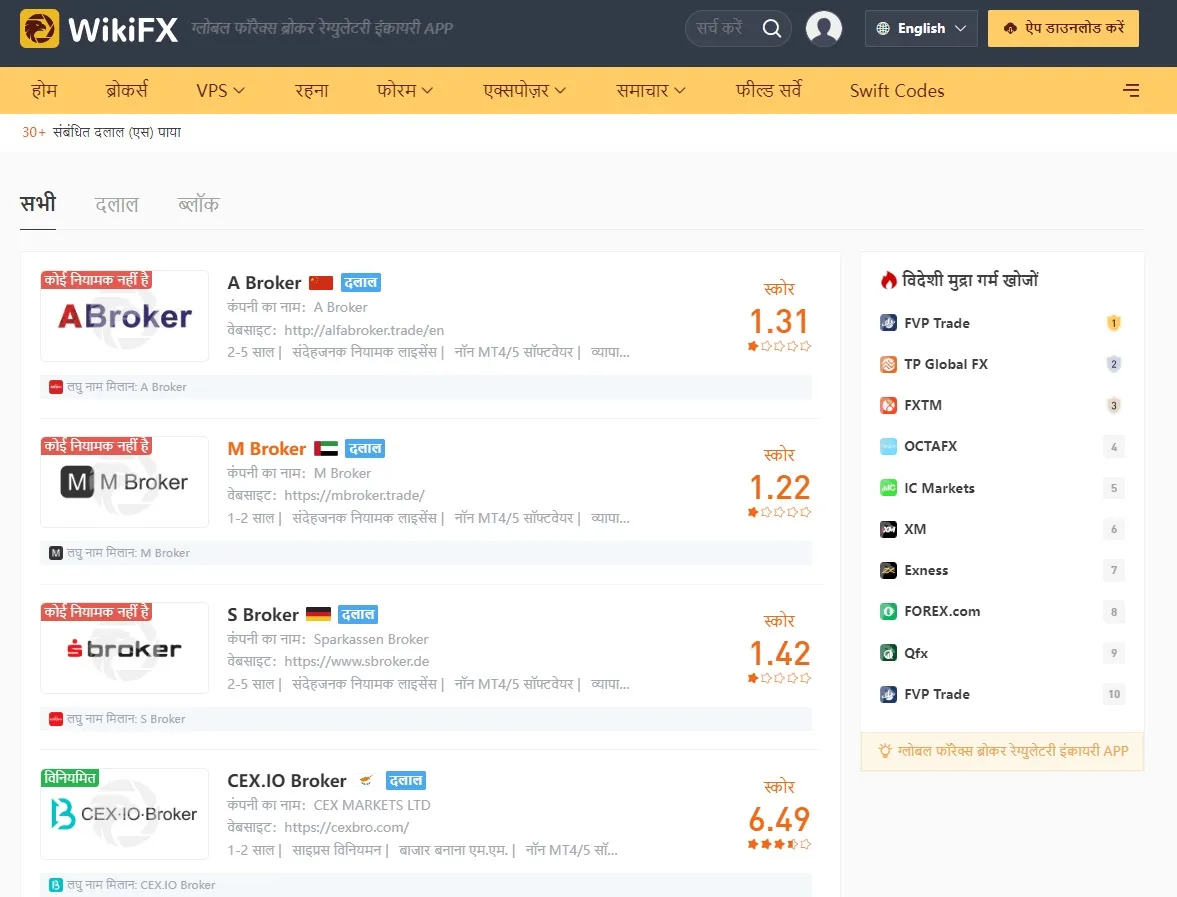Click the ग्लोबल फॉरेक्स ब्रोकर sidebar banner
The image size is (1177, 897).
tap(1002, 751)
